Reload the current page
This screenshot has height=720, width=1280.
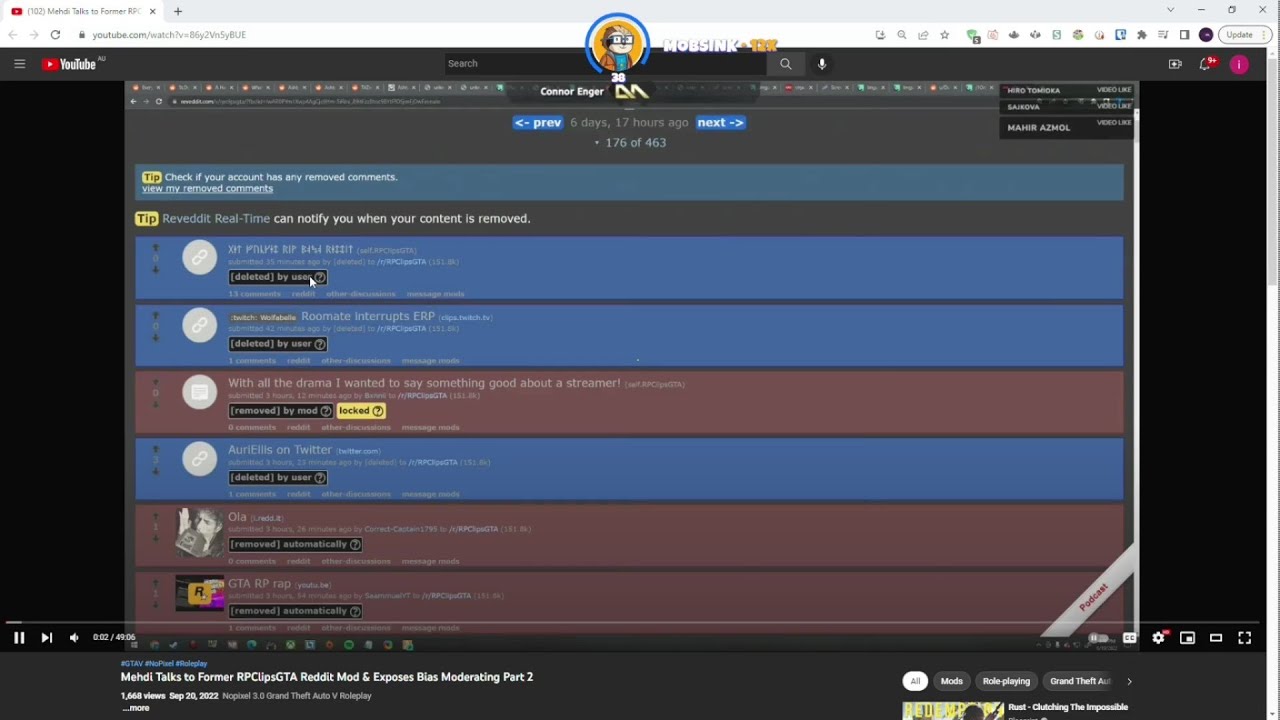tap(55, 35)
